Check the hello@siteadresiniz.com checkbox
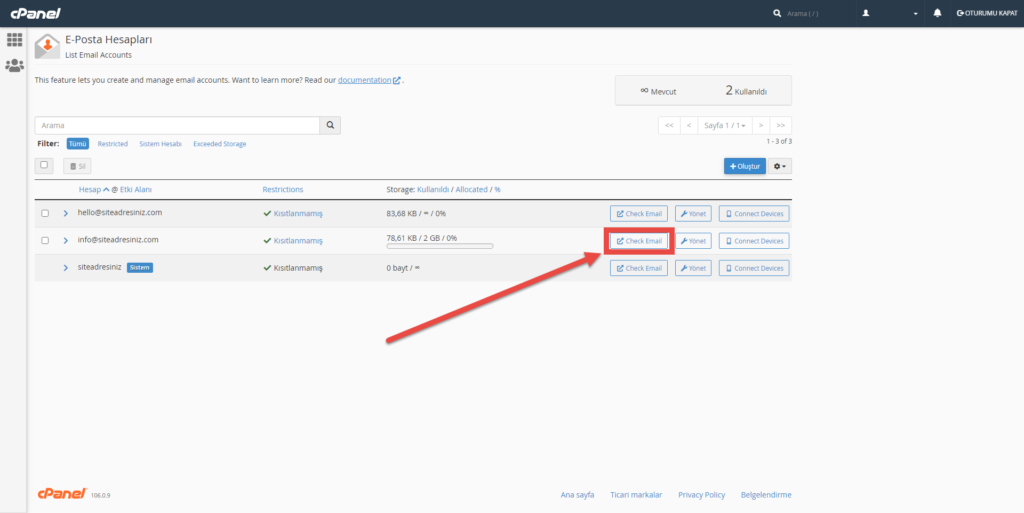 coord(45,213)
